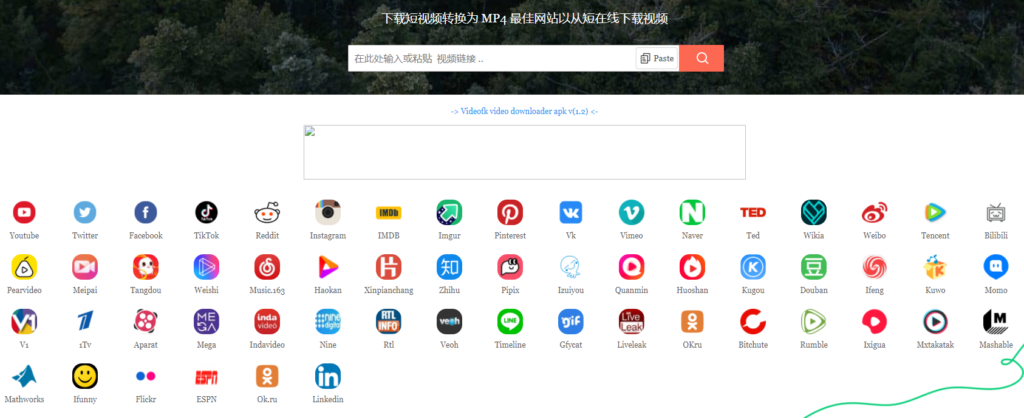Open the Twitter site icon
The width and height of the screenshot is (1024, 418).
tap(85, 212)
